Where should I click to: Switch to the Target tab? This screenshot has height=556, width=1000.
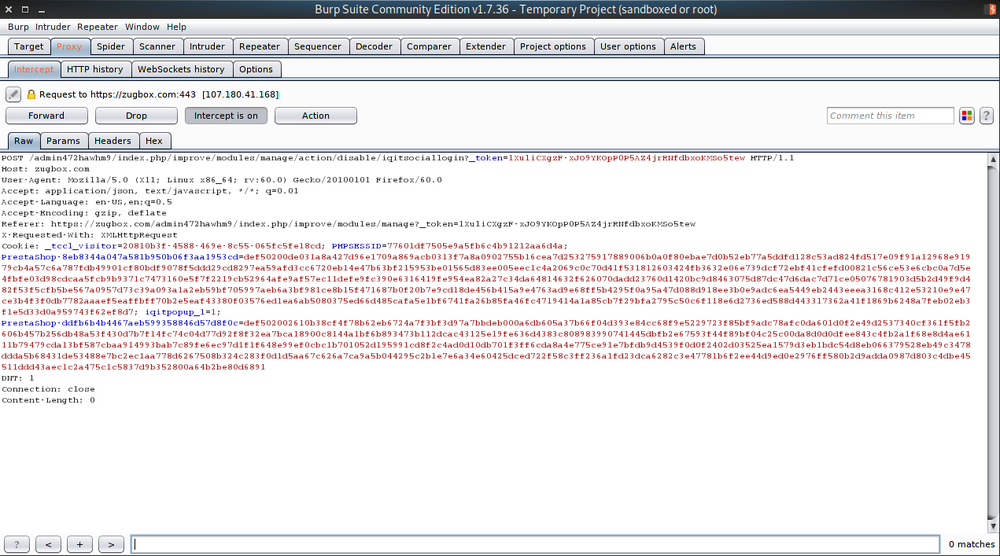coord(29,47)
